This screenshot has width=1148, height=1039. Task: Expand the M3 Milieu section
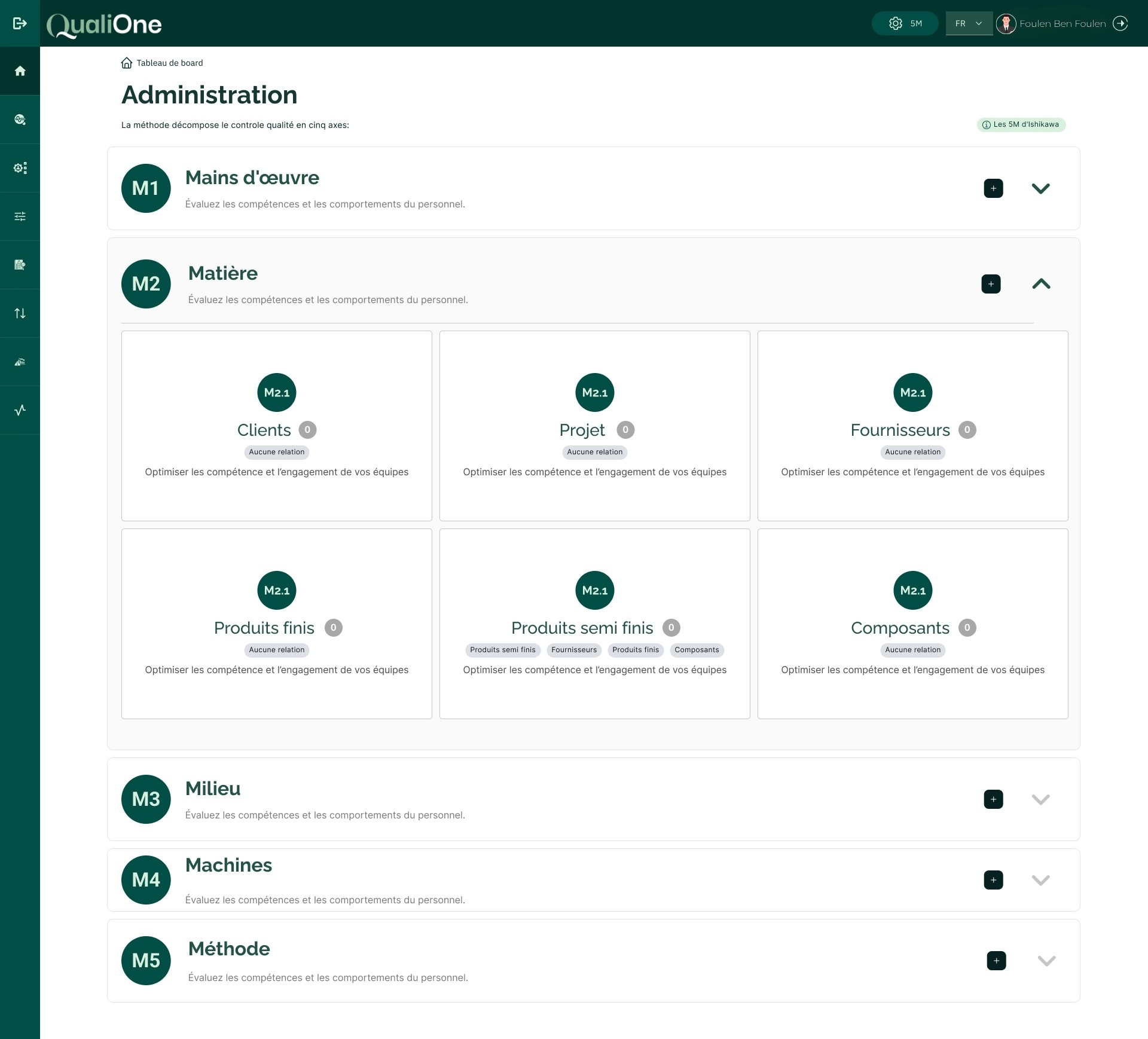1040,799
